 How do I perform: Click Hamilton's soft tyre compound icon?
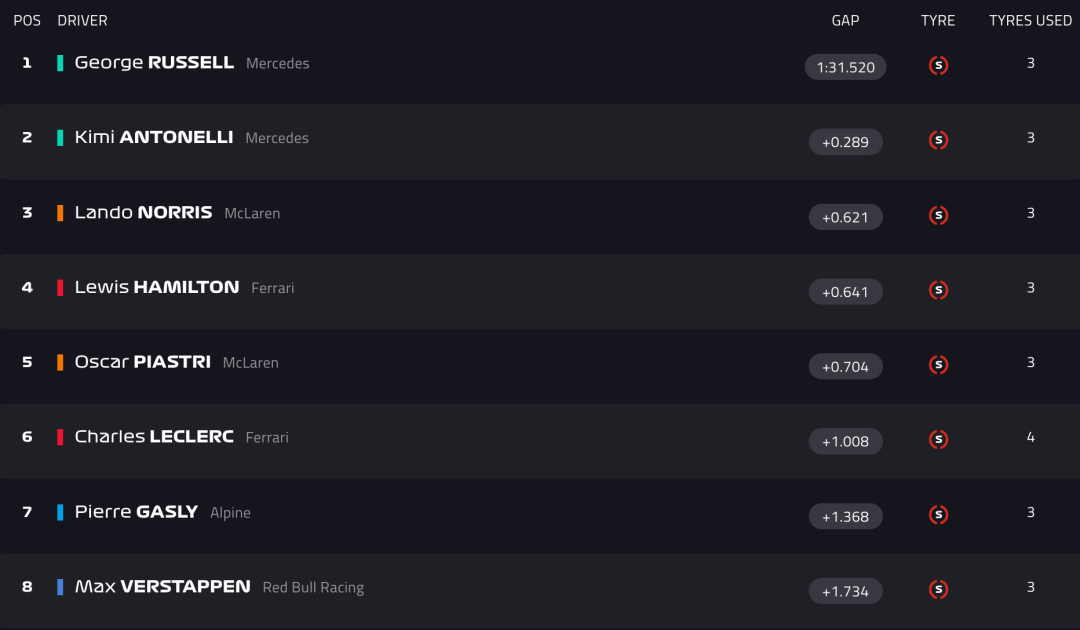click(938, 291)
